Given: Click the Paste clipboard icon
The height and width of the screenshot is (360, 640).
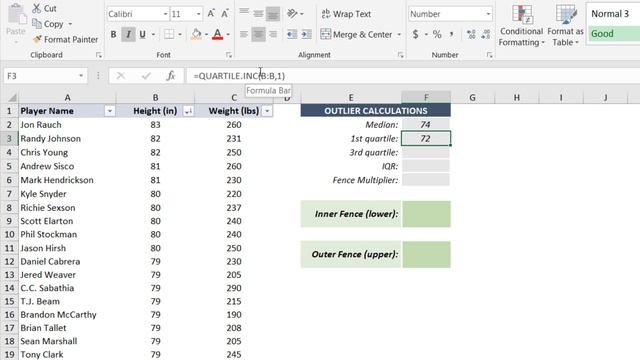Looking at the screenshot, I should [16, 15].
